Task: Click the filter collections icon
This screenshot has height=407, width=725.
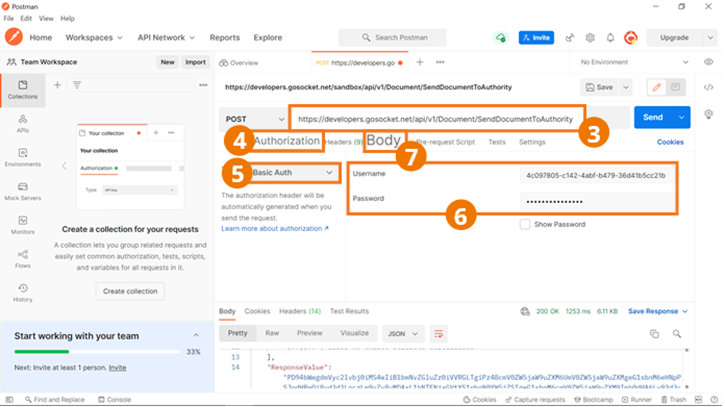Action: (77, 85)
